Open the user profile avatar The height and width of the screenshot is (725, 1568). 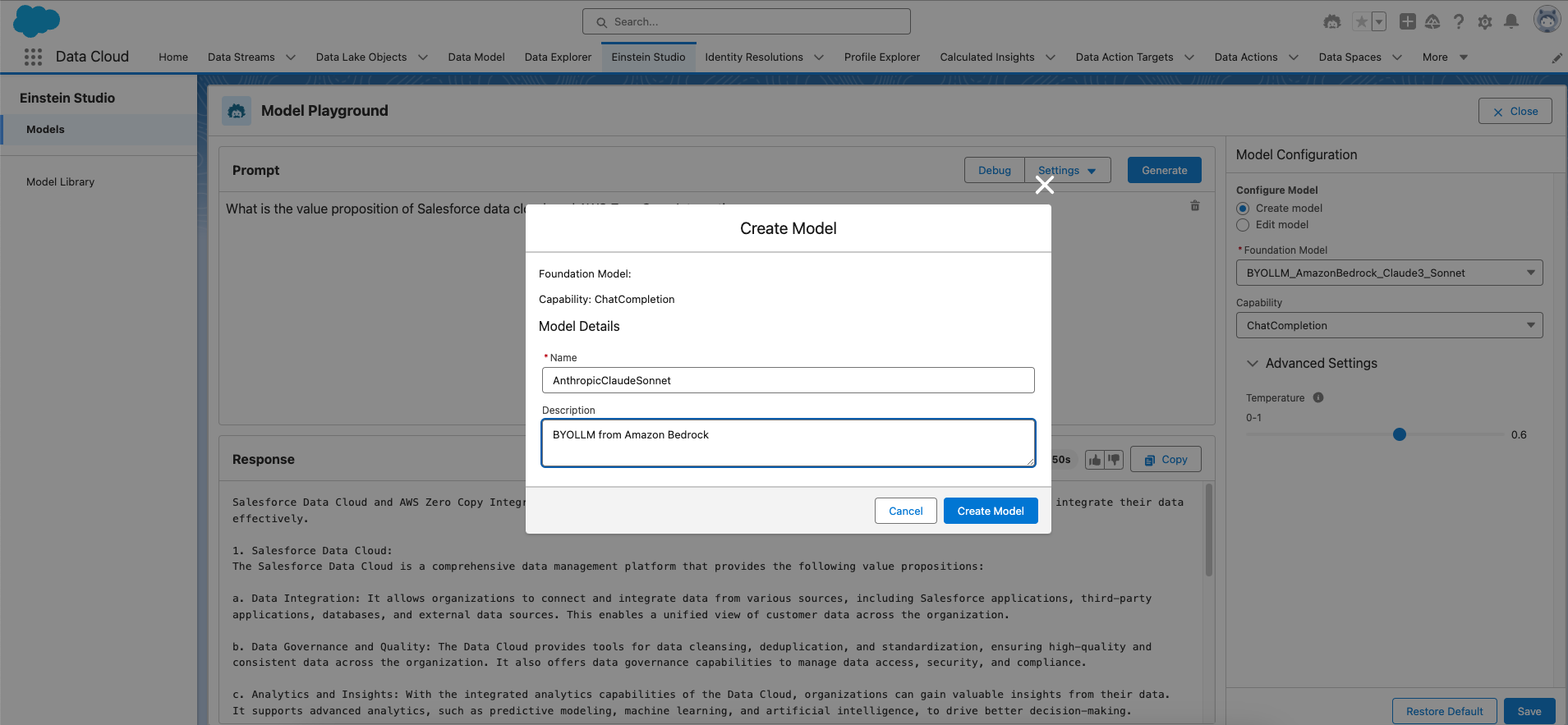(1547, 20)
